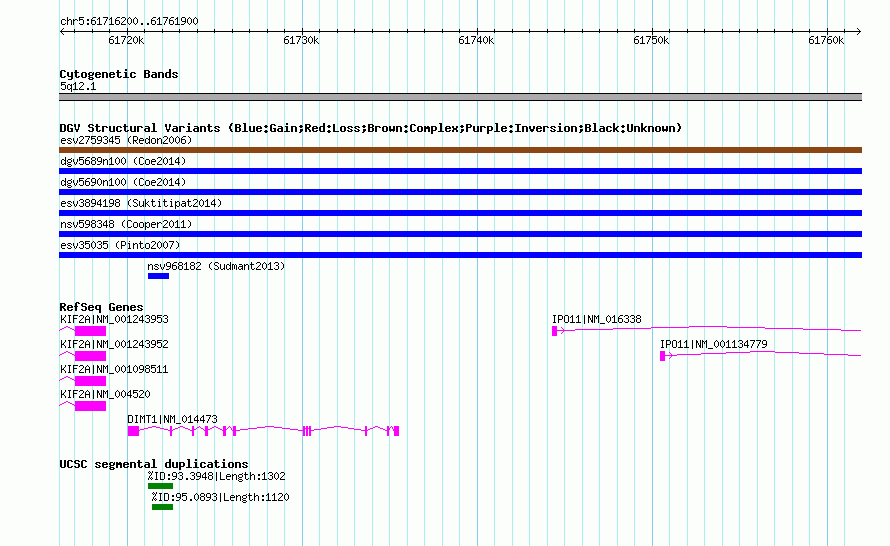Open DIMT1|NM_014473 gene label

pos(173,419)
